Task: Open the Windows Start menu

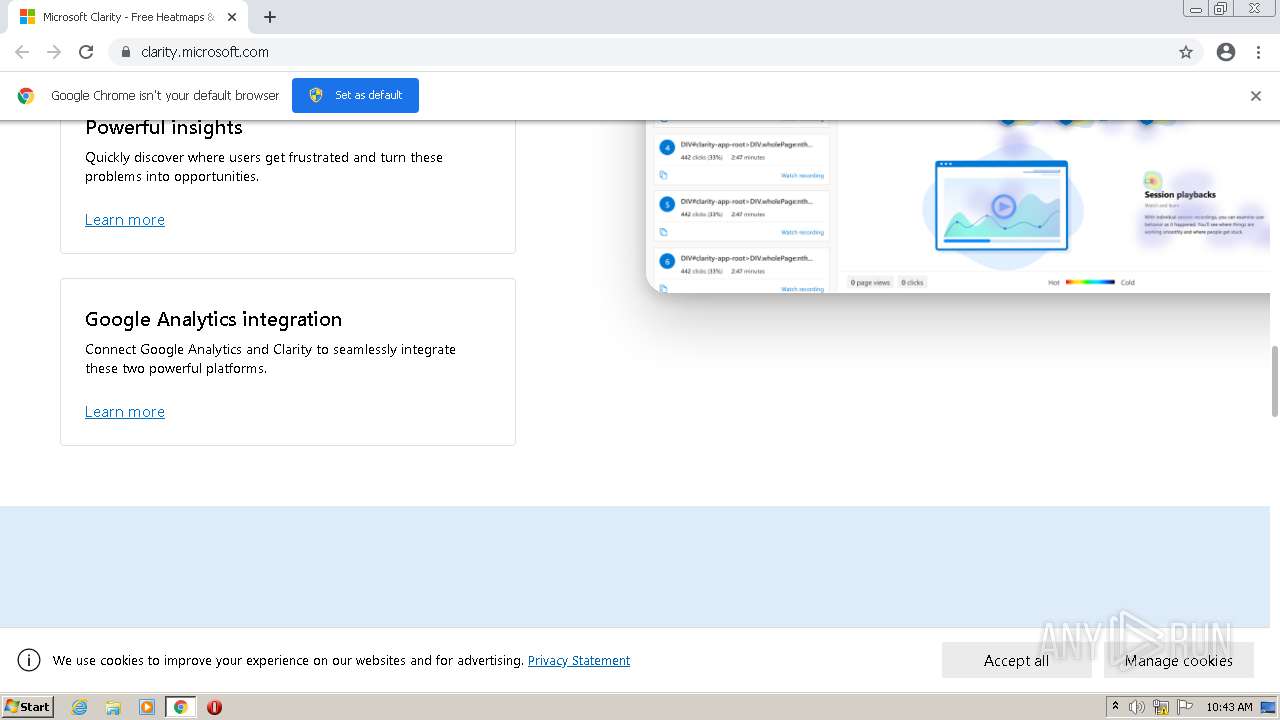Action: (27, 706)
